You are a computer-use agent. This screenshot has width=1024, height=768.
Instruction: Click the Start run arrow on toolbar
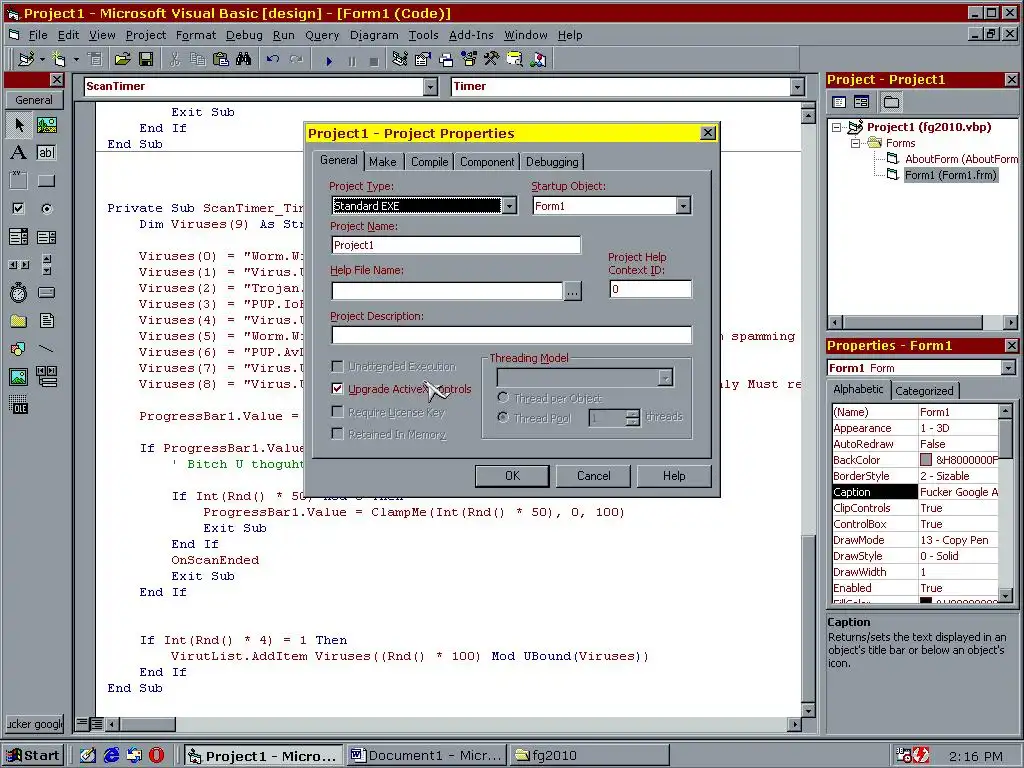point(329,61)
